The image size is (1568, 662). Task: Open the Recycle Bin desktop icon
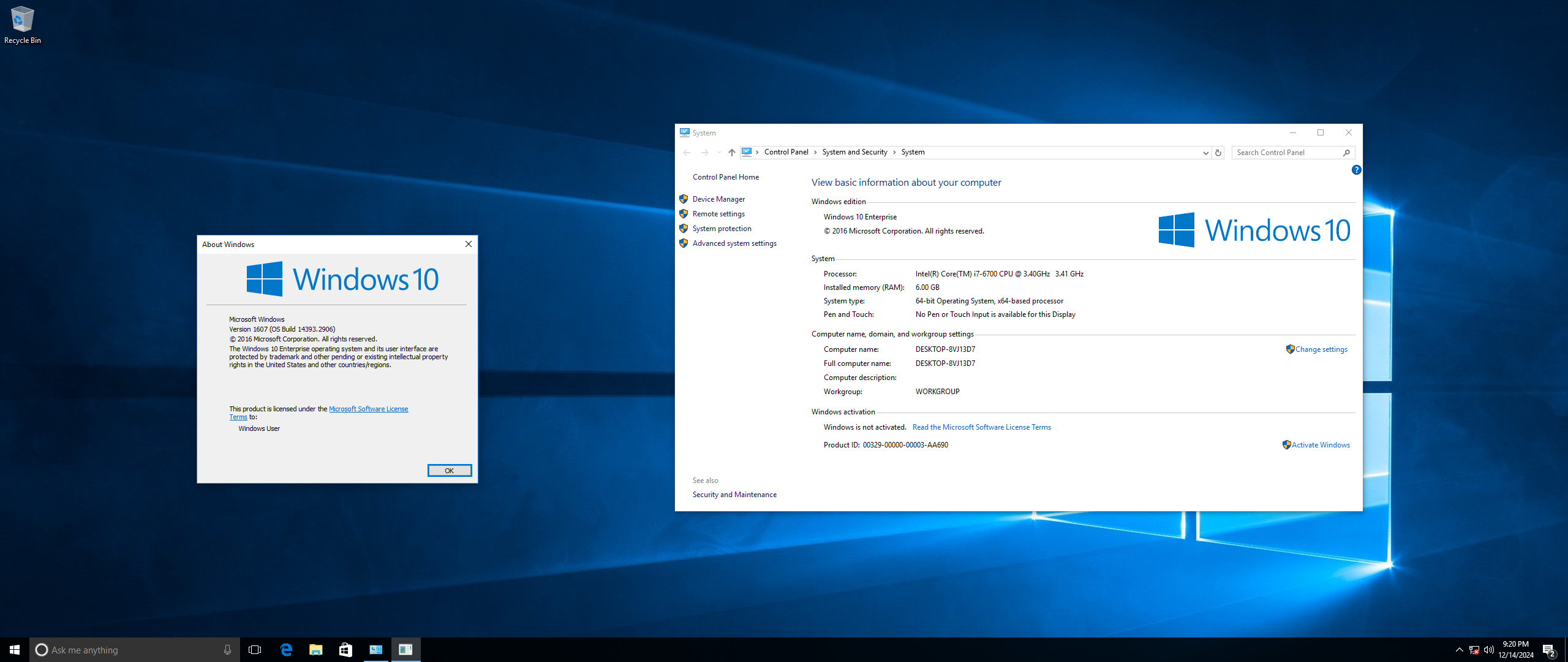point(23,25)
